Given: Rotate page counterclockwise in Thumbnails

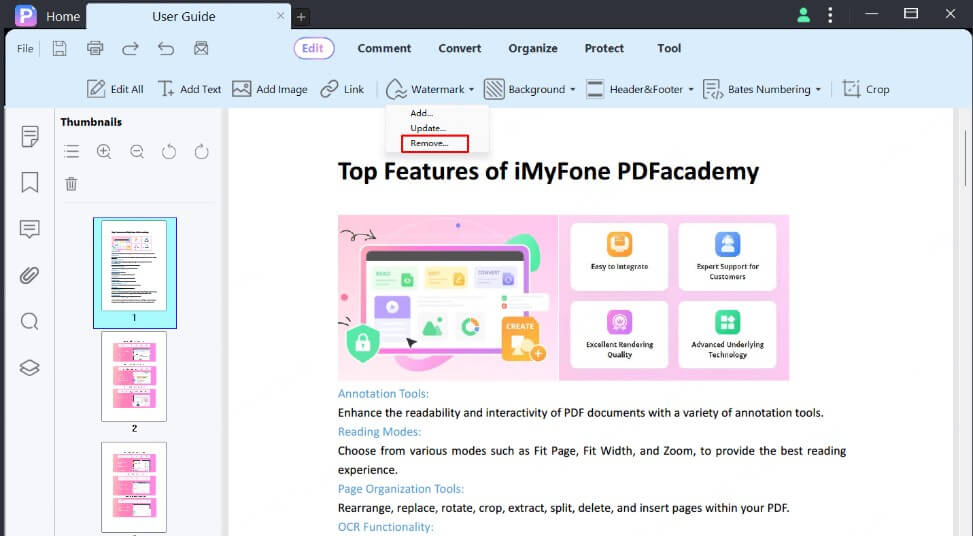Looking at the screenshot, I should 169,151.
